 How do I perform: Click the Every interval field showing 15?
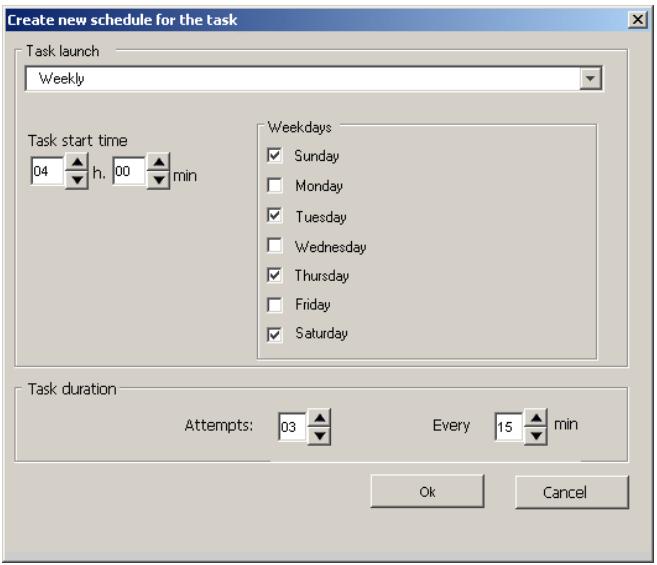click(x=509, y=427)
